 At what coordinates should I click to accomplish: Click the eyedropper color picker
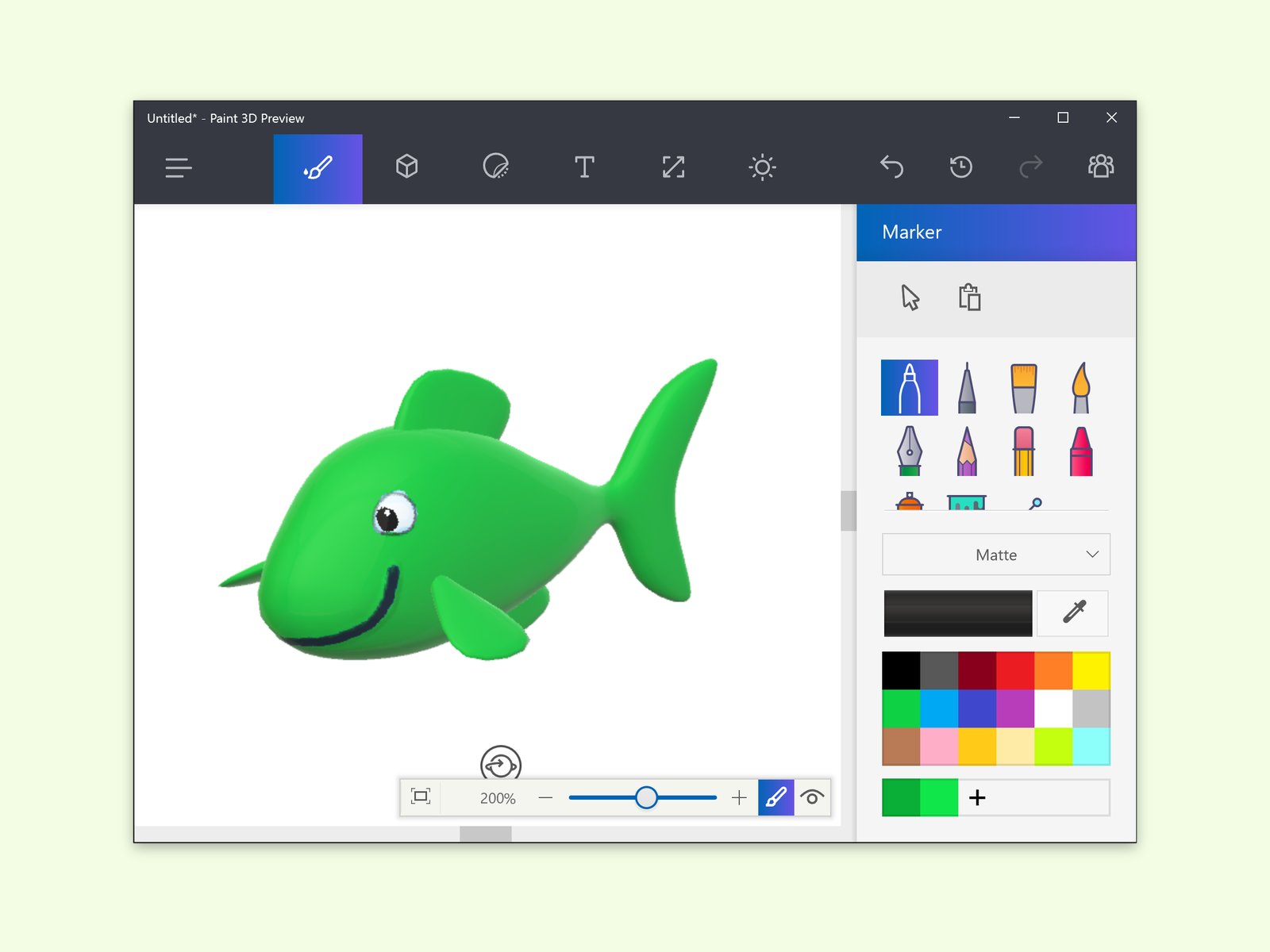1073,613
